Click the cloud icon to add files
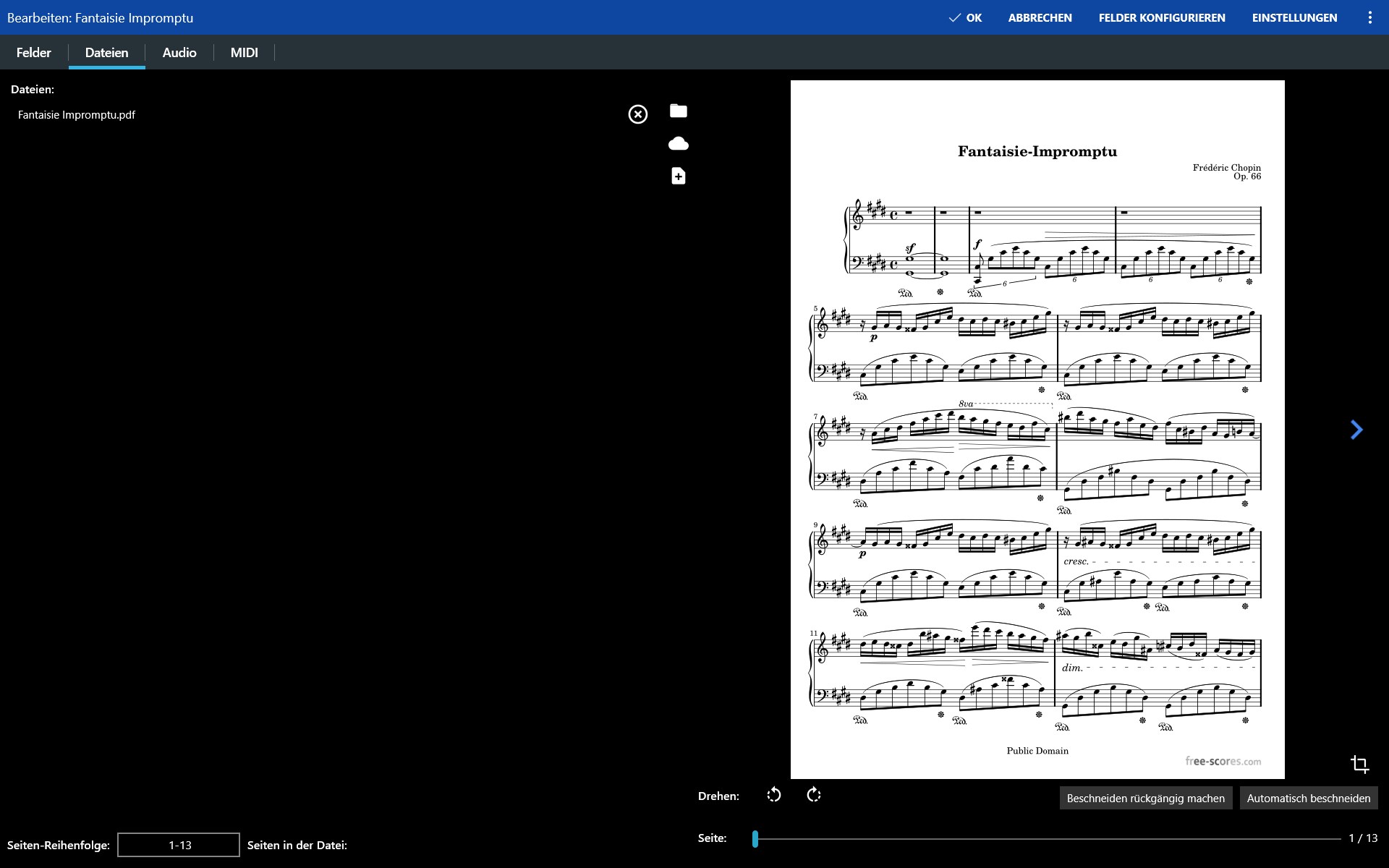This screenshot has width=1389, height=868. click(x=678, y=144)
